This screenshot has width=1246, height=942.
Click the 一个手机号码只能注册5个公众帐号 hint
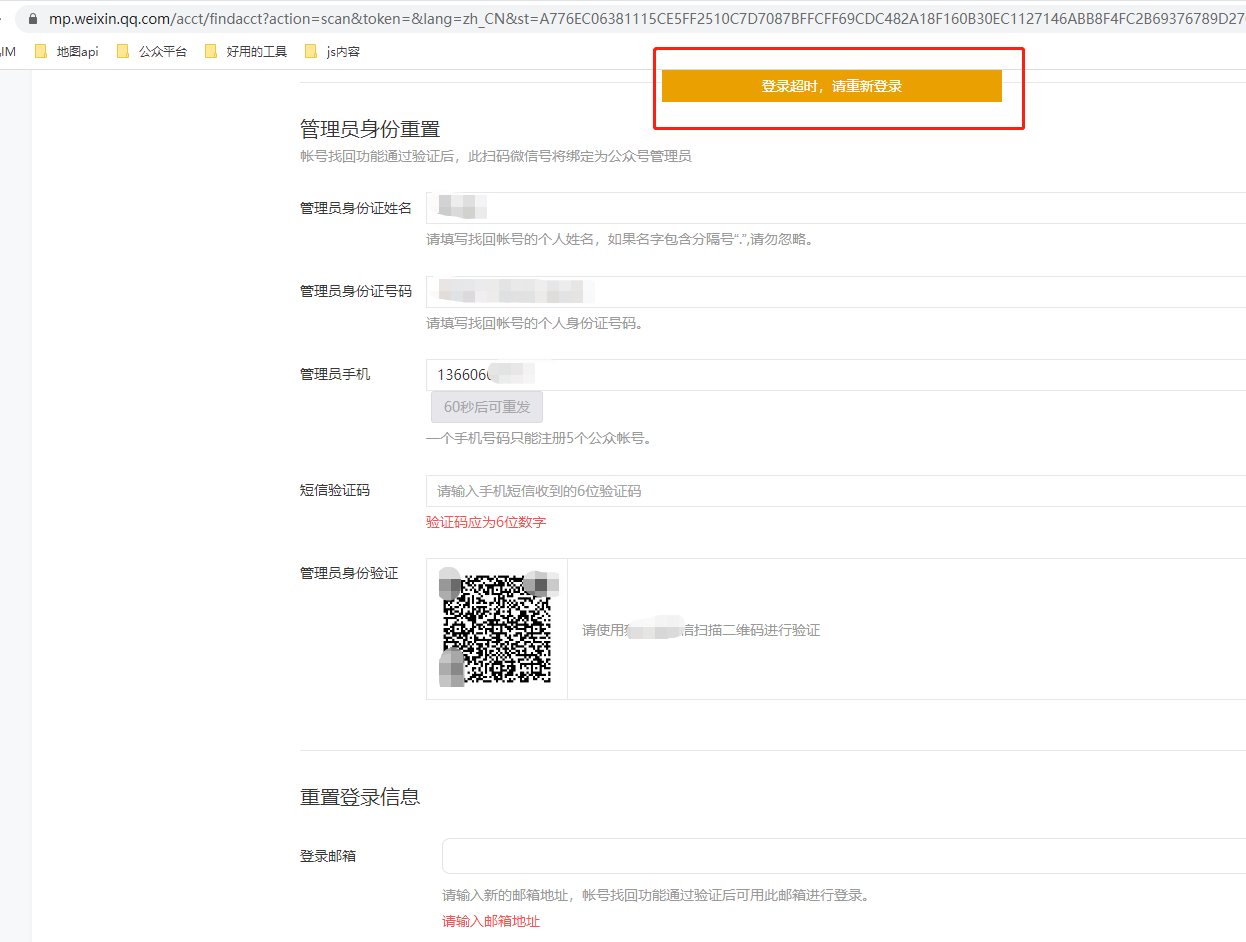(539, 438)
